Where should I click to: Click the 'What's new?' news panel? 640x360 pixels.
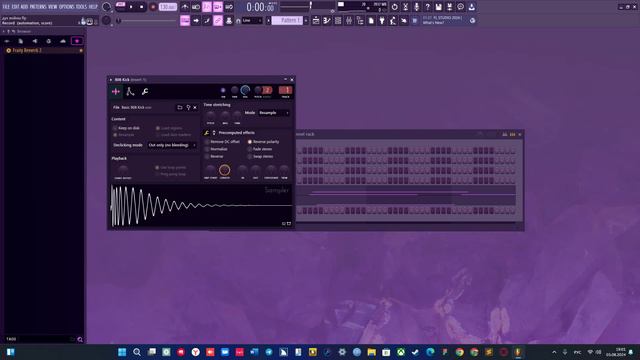(445, 20)
